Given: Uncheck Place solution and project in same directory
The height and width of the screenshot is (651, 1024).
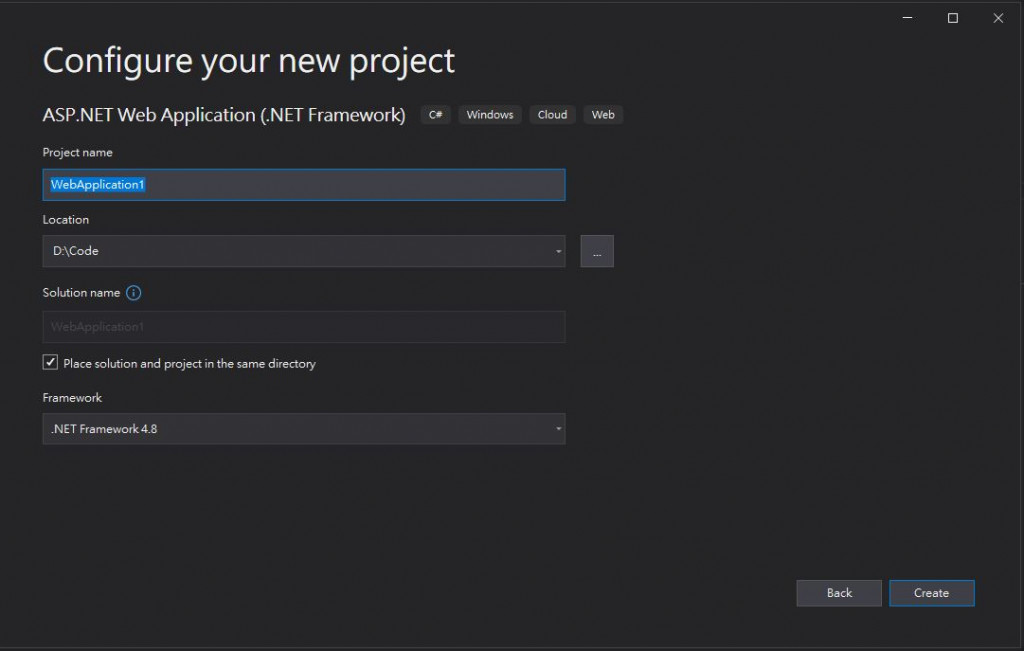Looking at the screenshot, I should tap(50, 362).
